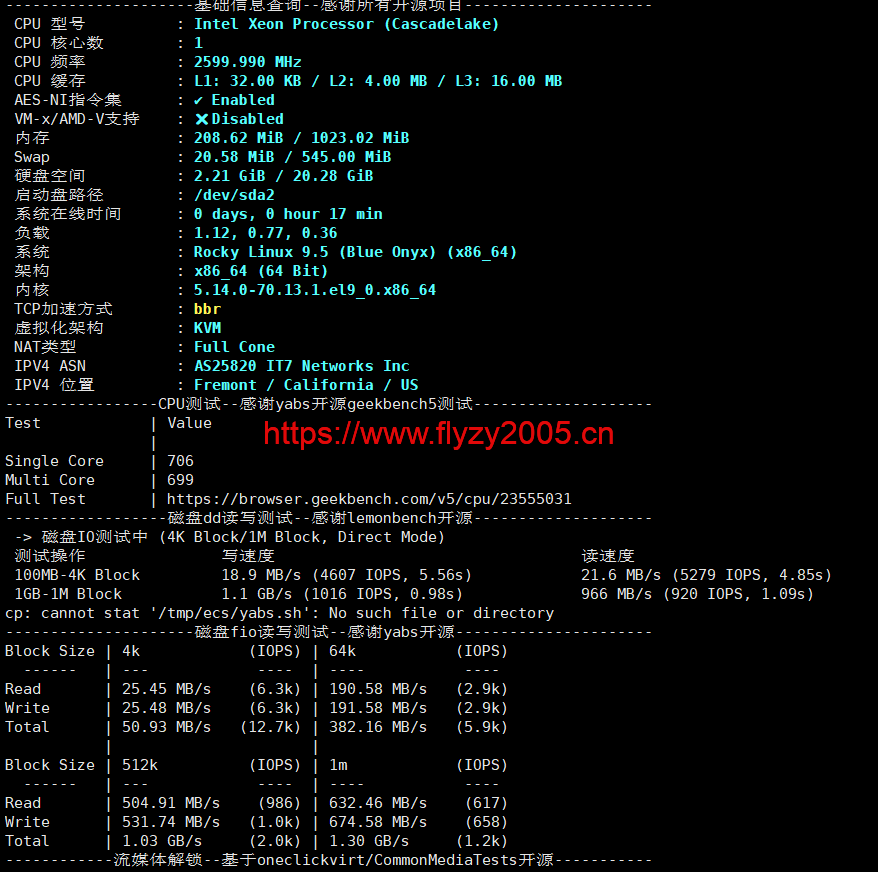Click the '64k' block size header
The width and height of the screenshot is (878, 872).
pyautogui.click(x=342, y=651)
